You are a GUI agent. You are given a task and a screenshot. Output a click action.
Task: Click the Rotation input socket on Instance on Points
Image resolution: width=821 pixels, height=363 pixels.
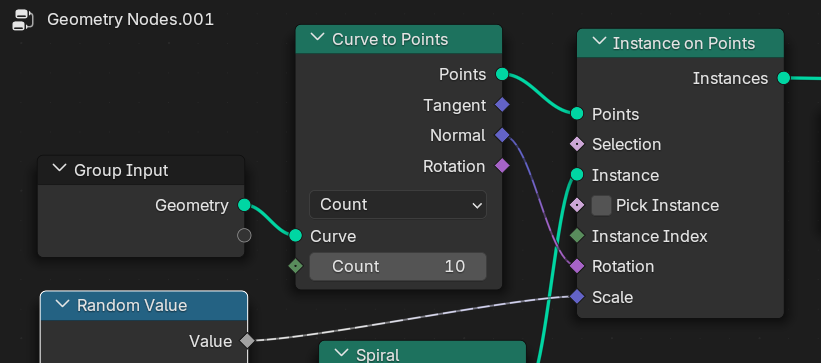(576, 266)
